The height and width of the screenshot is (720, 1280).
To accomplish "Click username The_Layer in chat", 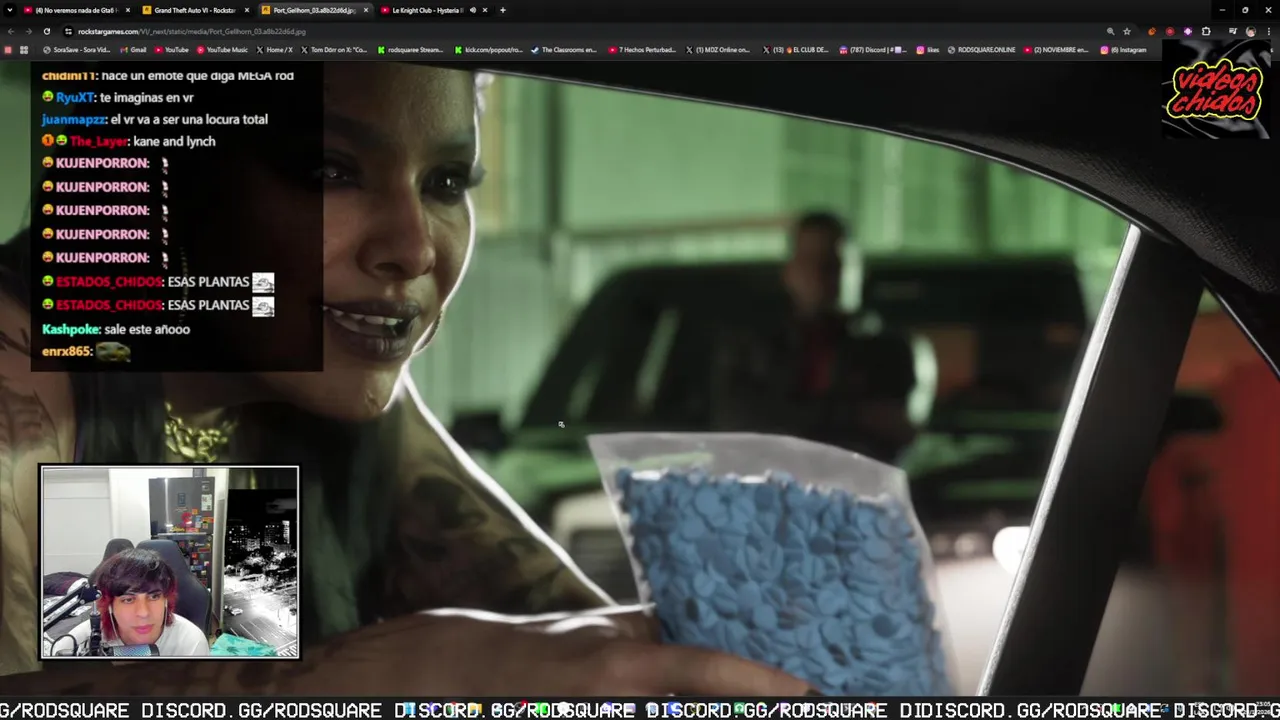I will click(99, 141).
